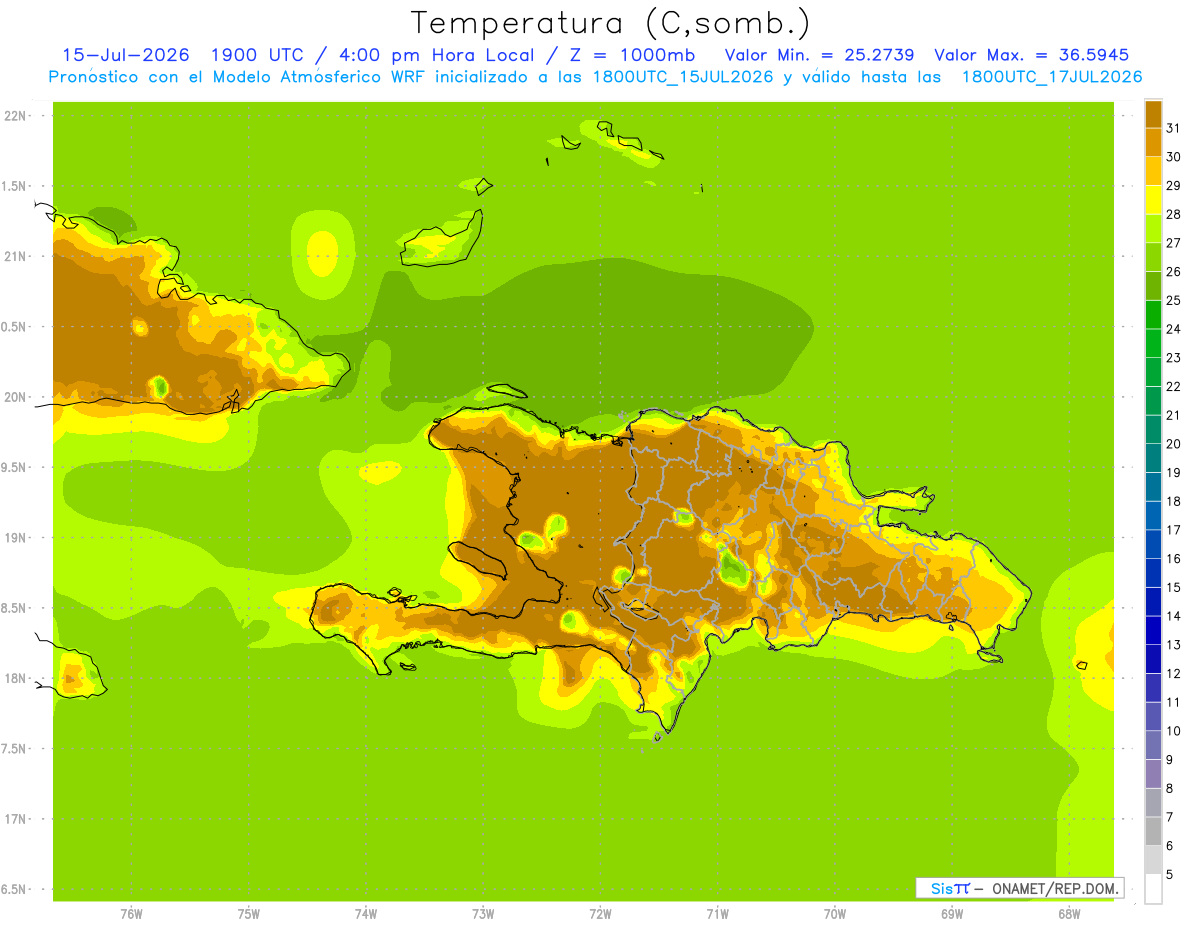Image resolution: width=1200 pixels, height=927 pixels.
Task: Click the dark blue colorbar segment between 12 and 13
Action: 1153,659
